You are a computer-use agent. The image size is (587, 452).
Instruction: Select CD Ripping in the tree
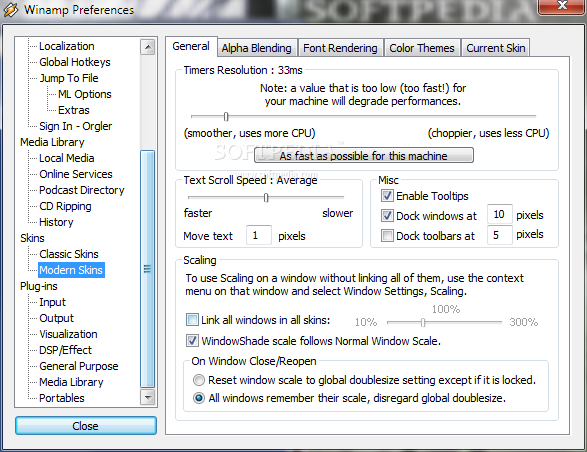[x=65, y=206]
